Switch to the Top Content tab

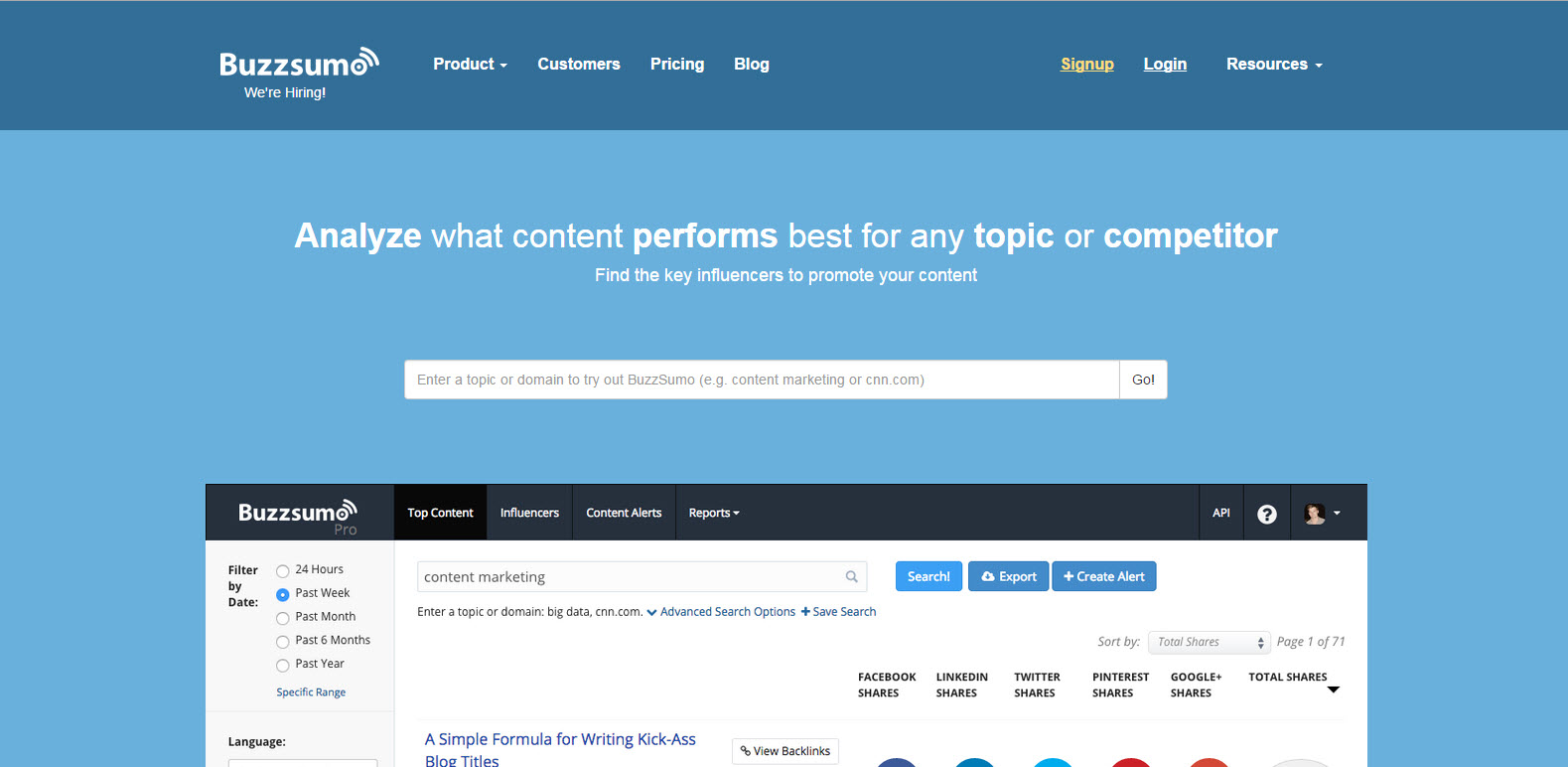point(440,513)
